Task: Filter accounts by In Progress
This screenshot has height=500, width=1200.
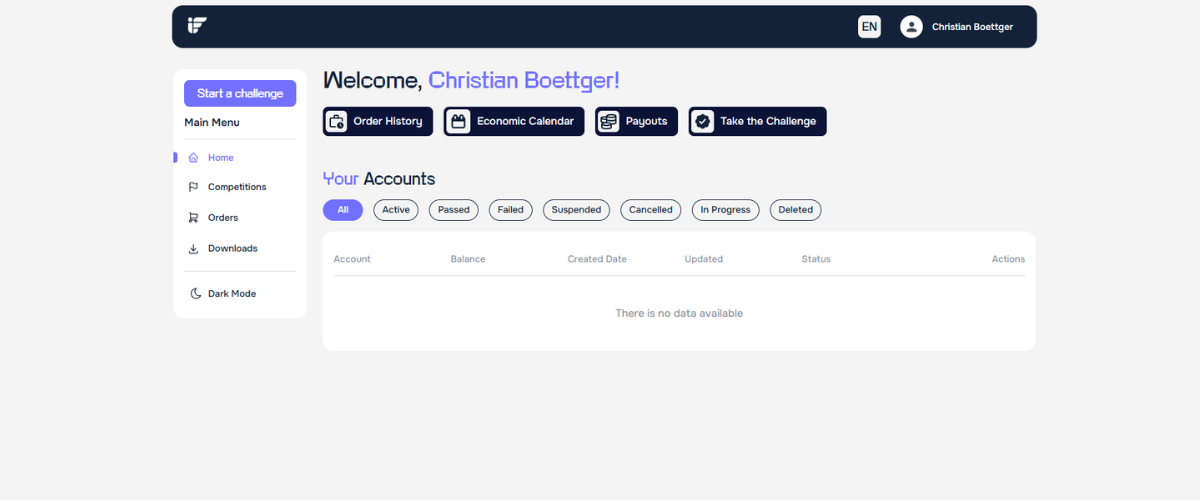Action: tap(726, 210)
